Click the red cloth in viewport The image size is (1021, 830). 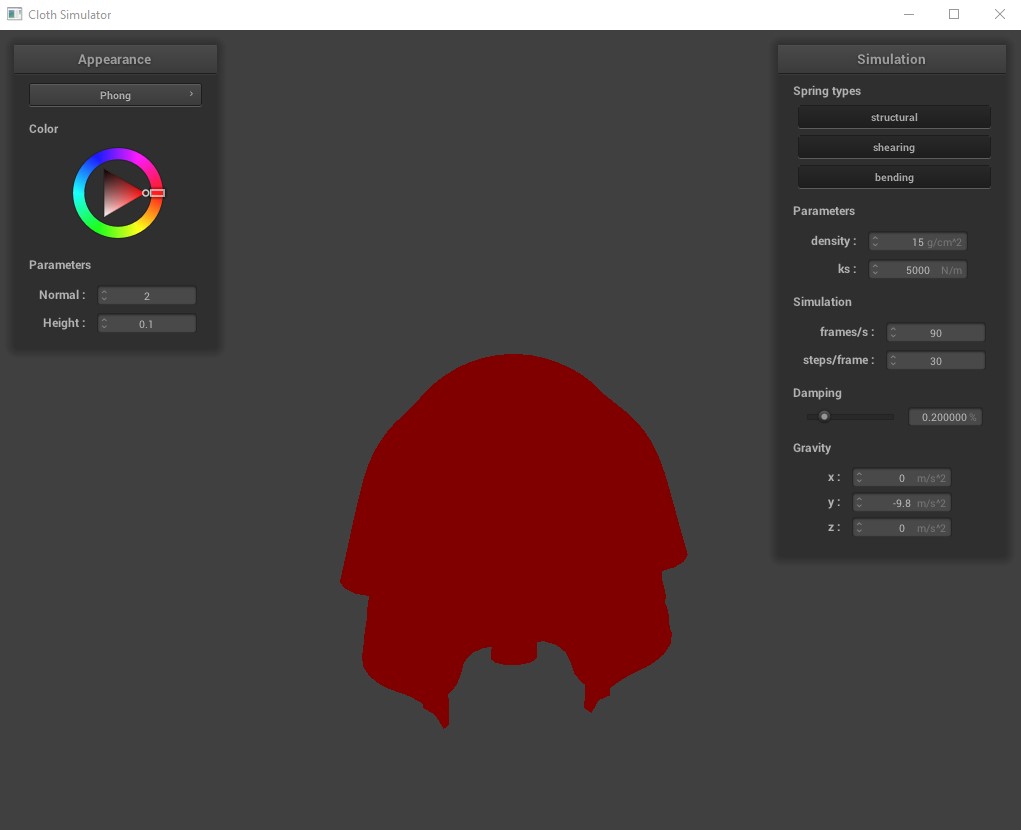point(513,521)
